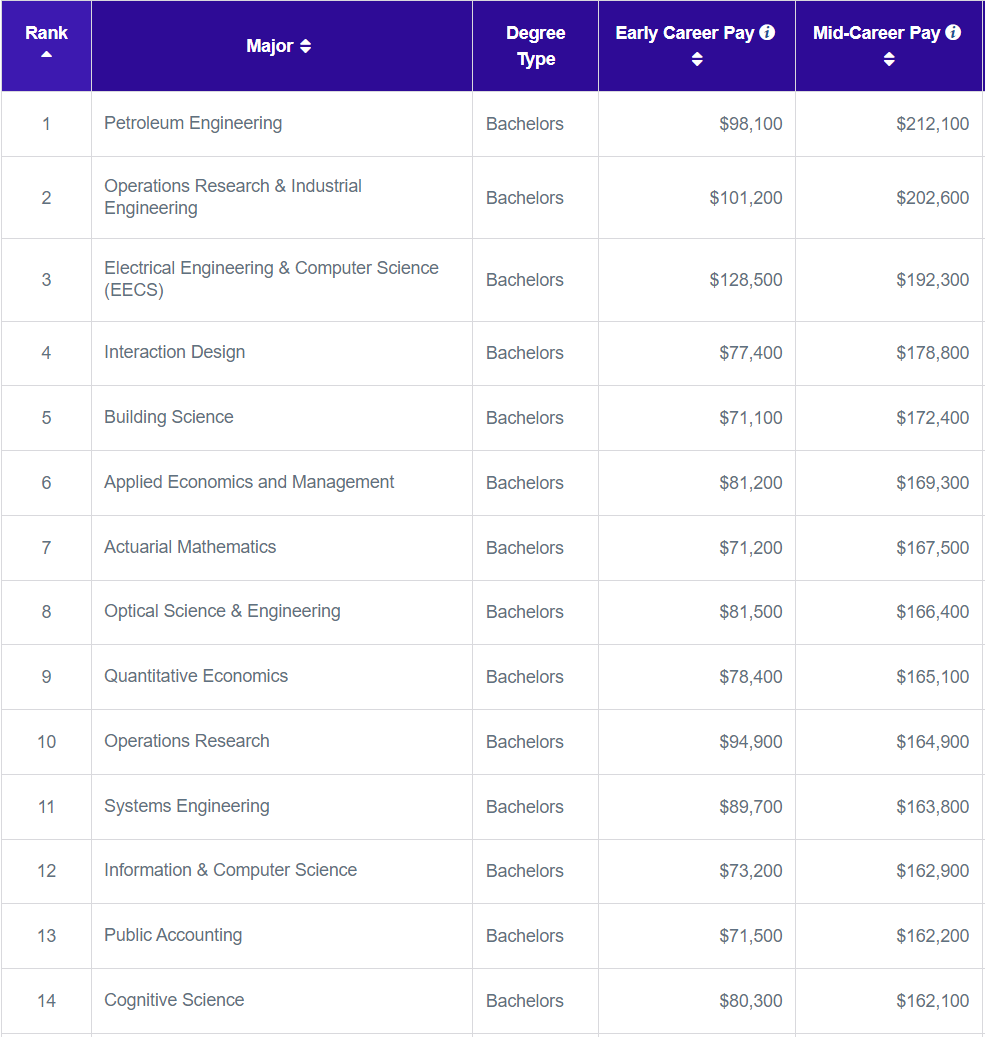Select Quantitative Economics major

[196, 676]
